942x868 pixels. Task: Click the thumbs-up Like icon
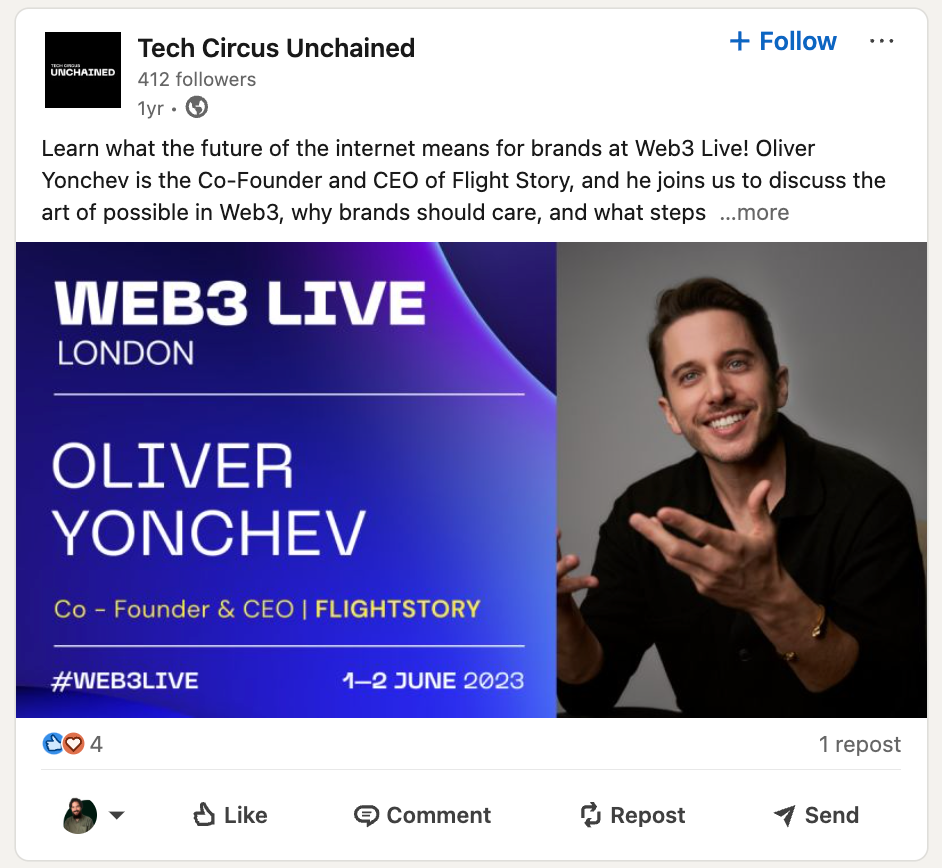[204, 815]
